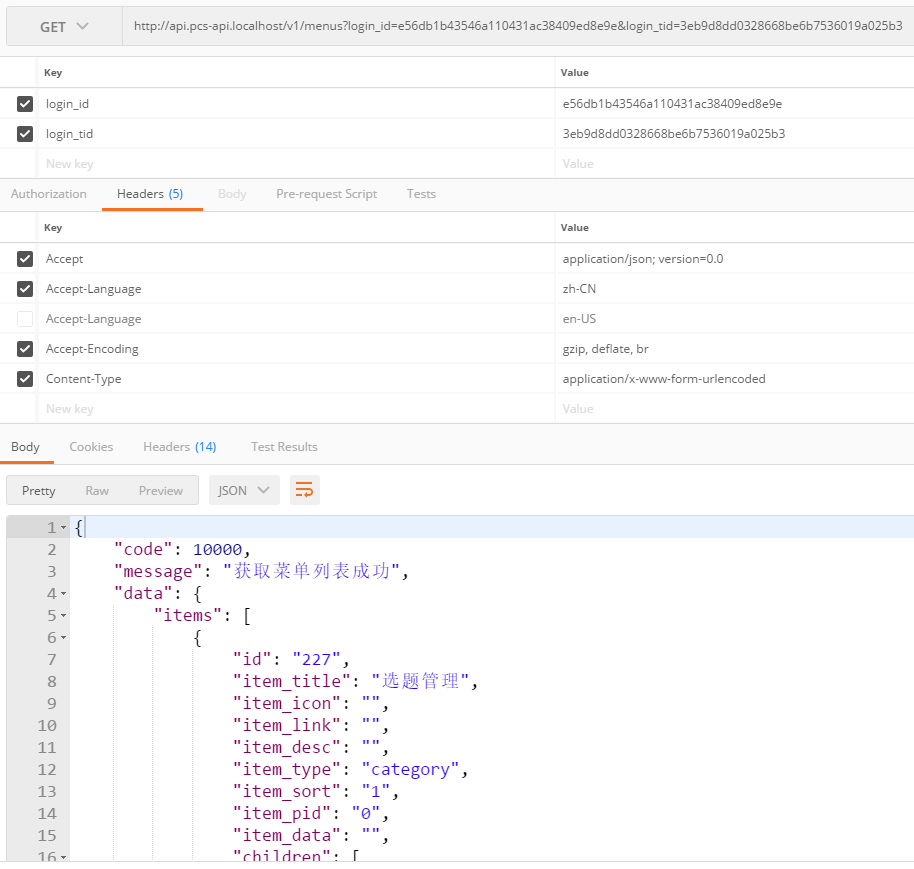The image size is (914, 869).
Task: Enable the unchecked en-US Accept-Language header
Action: tap(25, 319)
